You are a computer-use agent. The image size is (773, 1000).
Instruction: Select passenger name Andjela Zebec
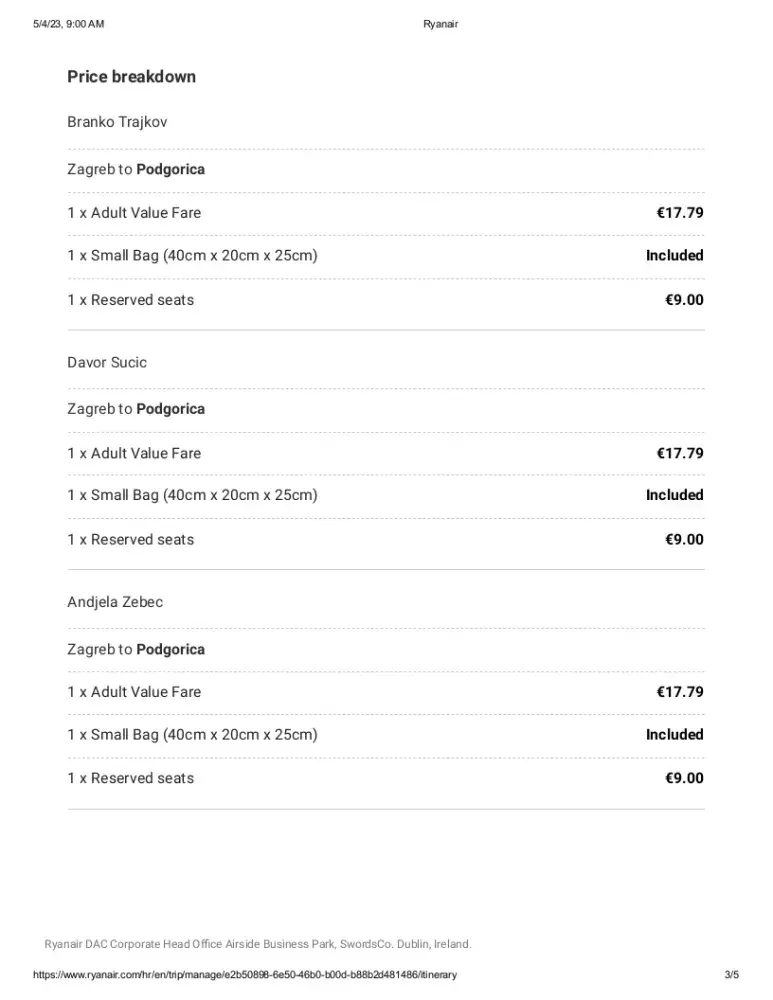115,602
